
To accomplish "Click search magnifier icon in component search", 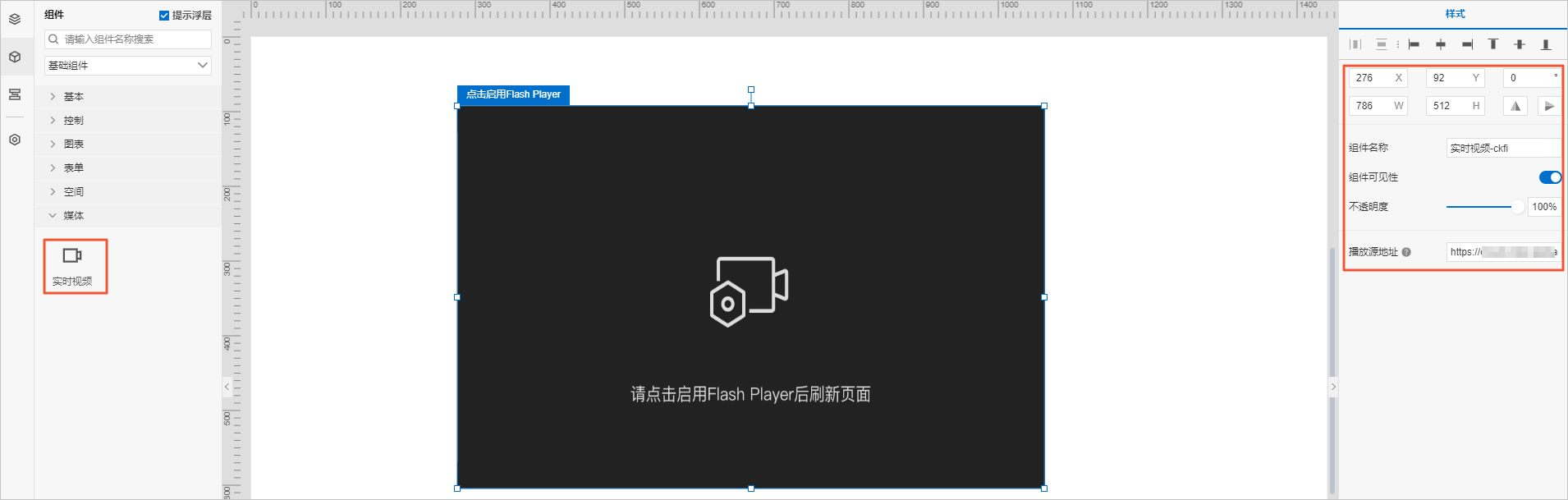I will 53,39.
